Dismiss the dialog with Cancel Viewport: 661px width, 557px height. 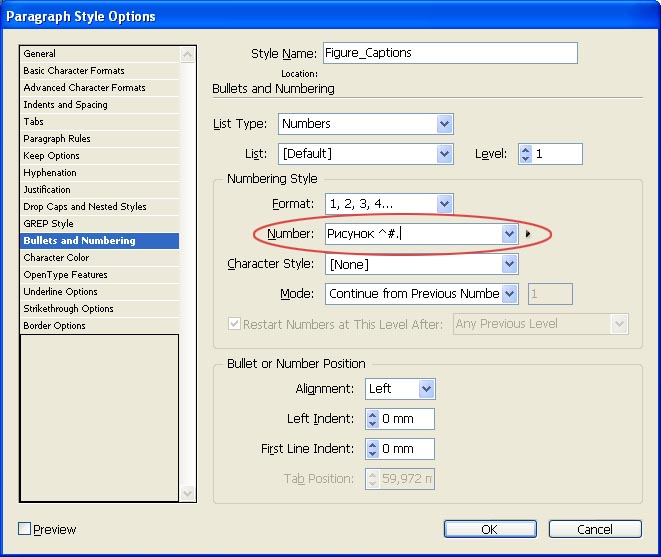coord(595,529)
